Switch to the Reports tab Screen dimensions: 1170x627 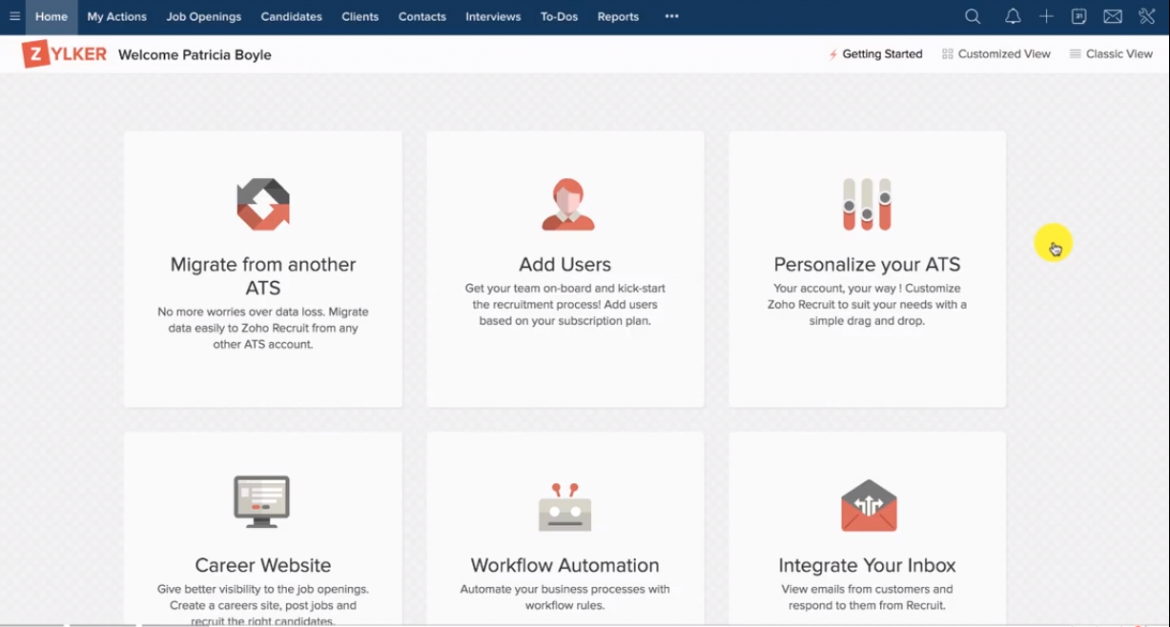point(618,16)
